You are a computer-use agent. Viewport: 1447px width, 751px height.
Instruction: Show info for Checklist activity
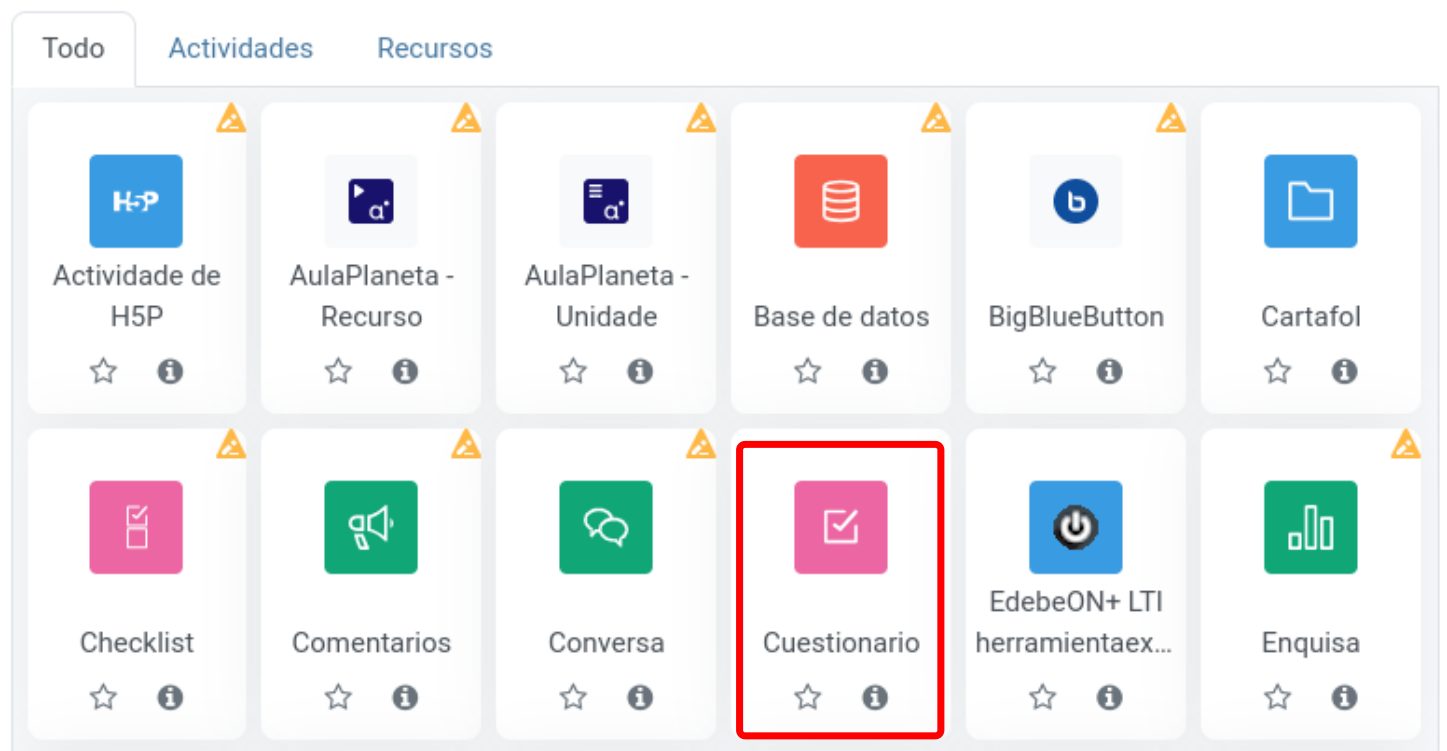[x=170, y=697]
